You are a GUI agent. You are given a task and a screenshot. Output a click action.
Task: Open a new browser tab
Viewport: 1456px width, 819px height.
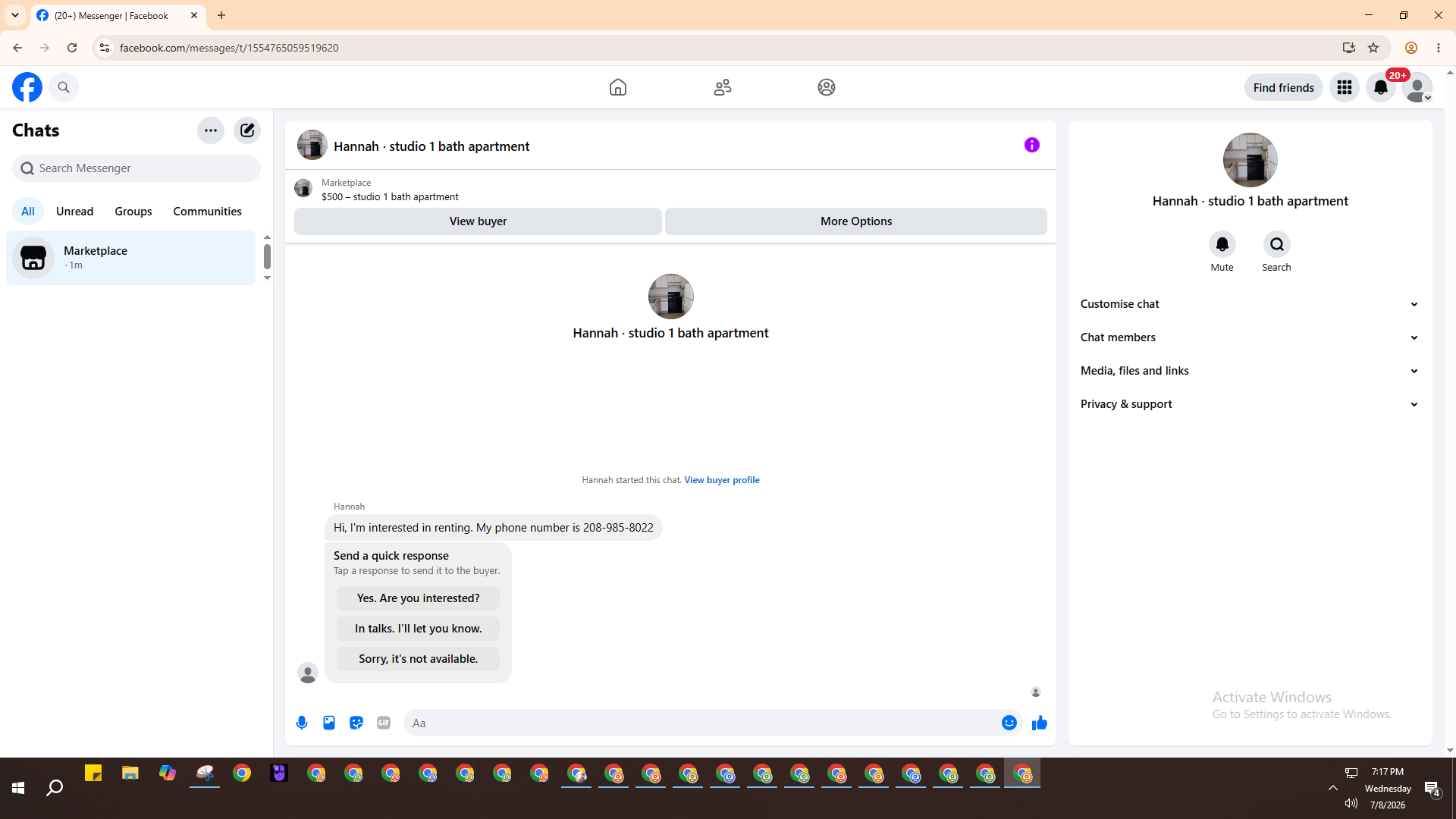click(x=221, y=15)
